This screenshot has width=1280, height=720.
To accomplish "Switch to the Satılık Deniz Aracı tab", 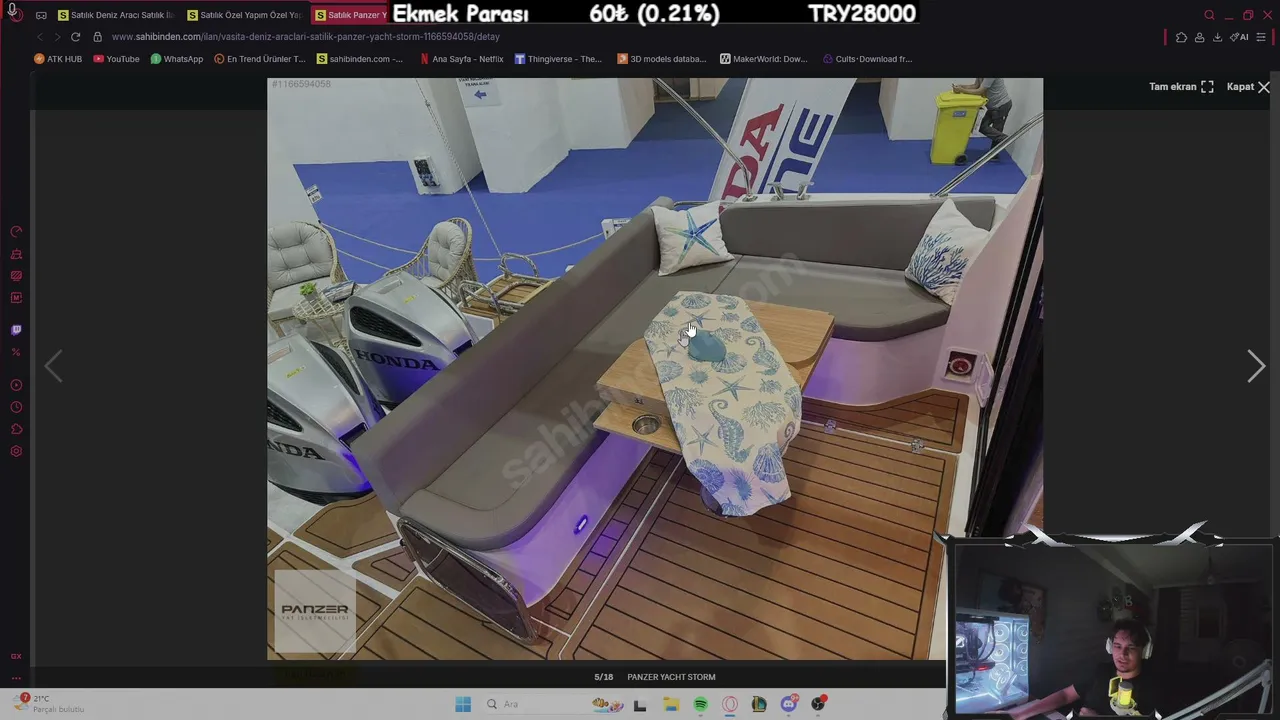I will click(115, 15).
